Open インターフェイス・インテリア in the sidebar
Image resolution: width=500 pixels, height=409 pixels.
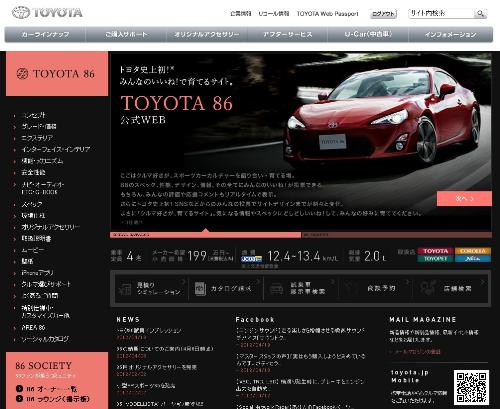56,149
